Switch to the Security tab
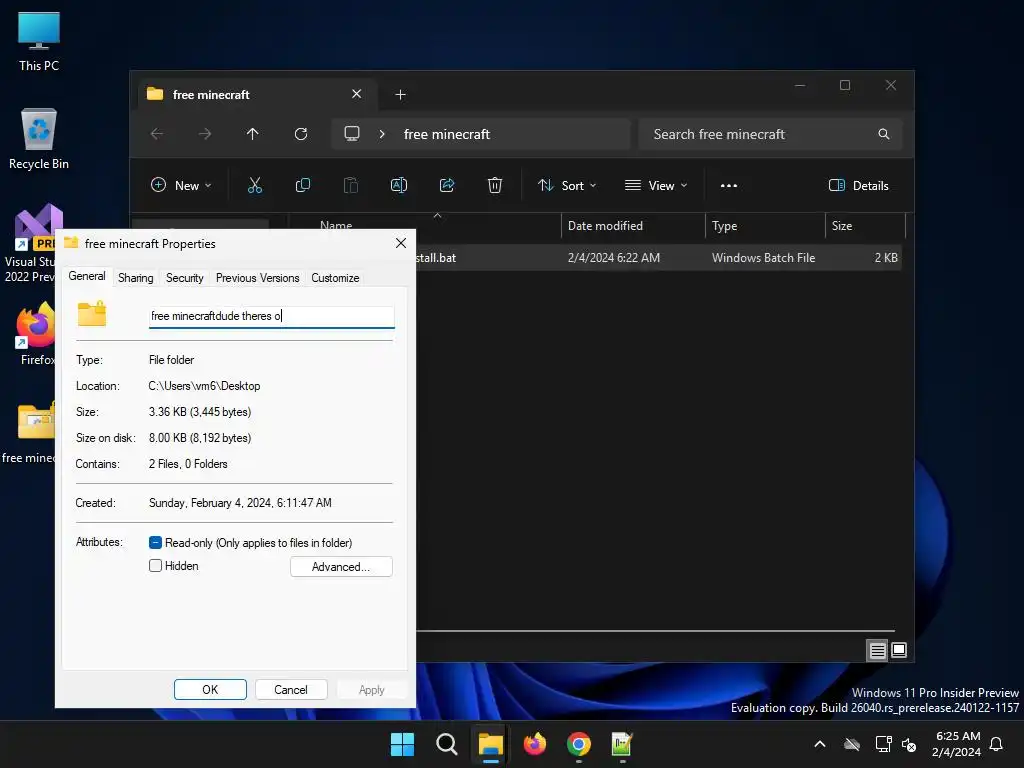Image resolution: width=1024 pixels, height=768 pixels. 185,278
